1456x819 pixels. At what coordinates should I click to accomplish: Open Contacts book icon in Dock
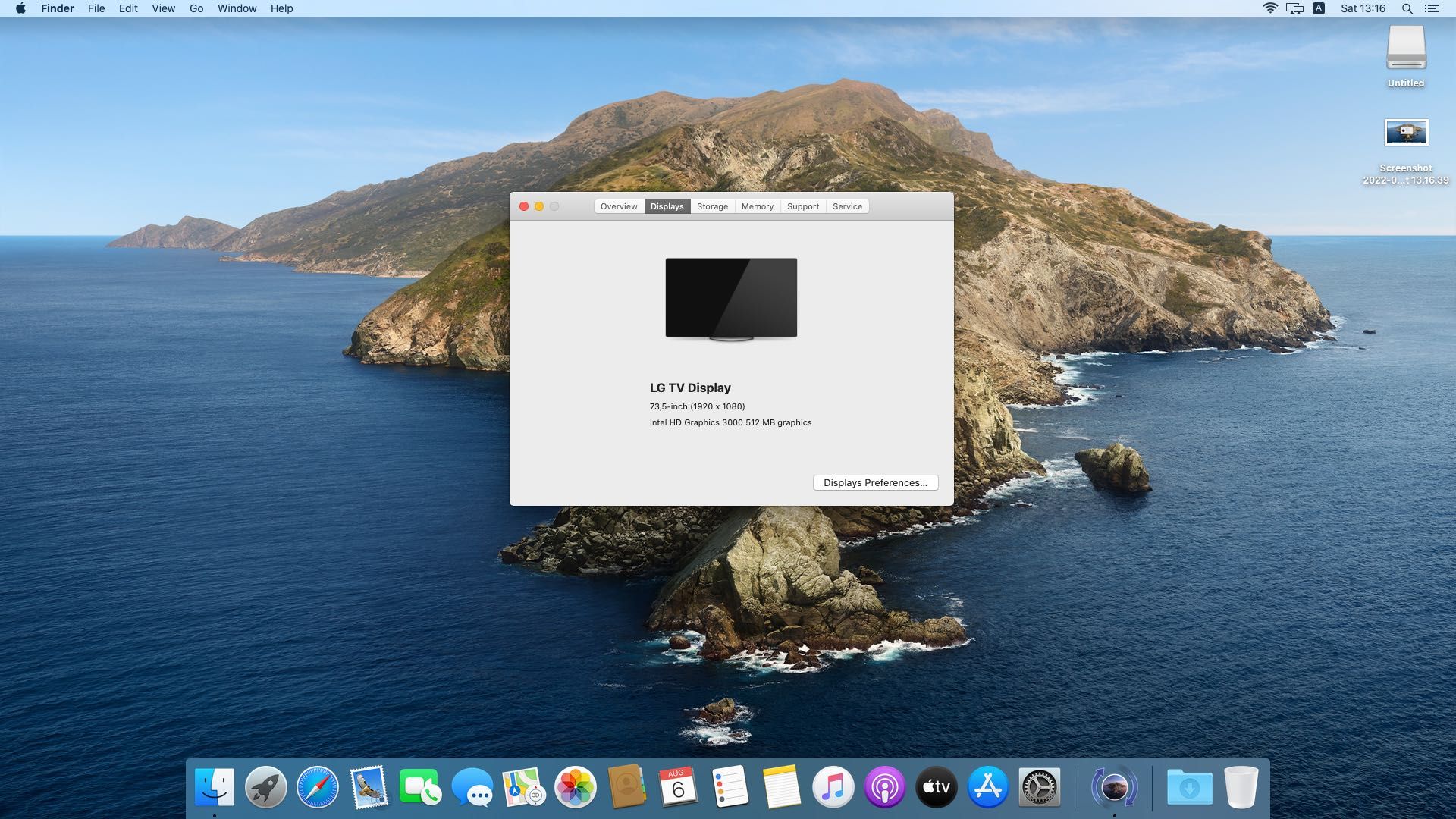click(x=627, y=787)
